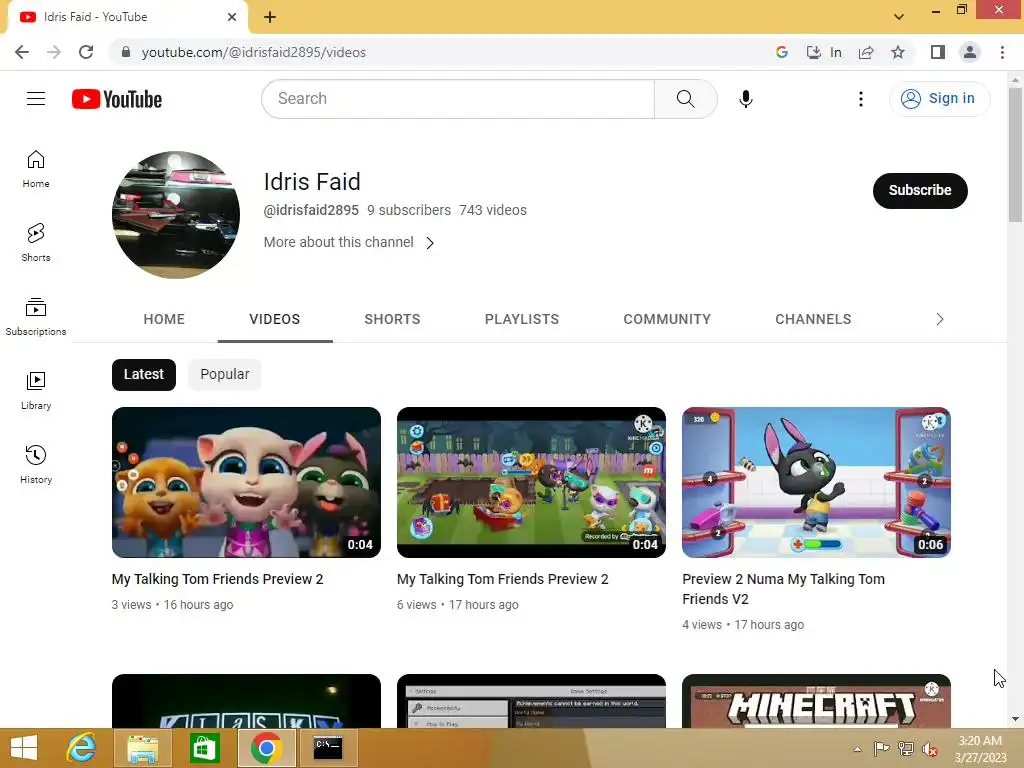Click muted volume tray icon

(930, 749)
